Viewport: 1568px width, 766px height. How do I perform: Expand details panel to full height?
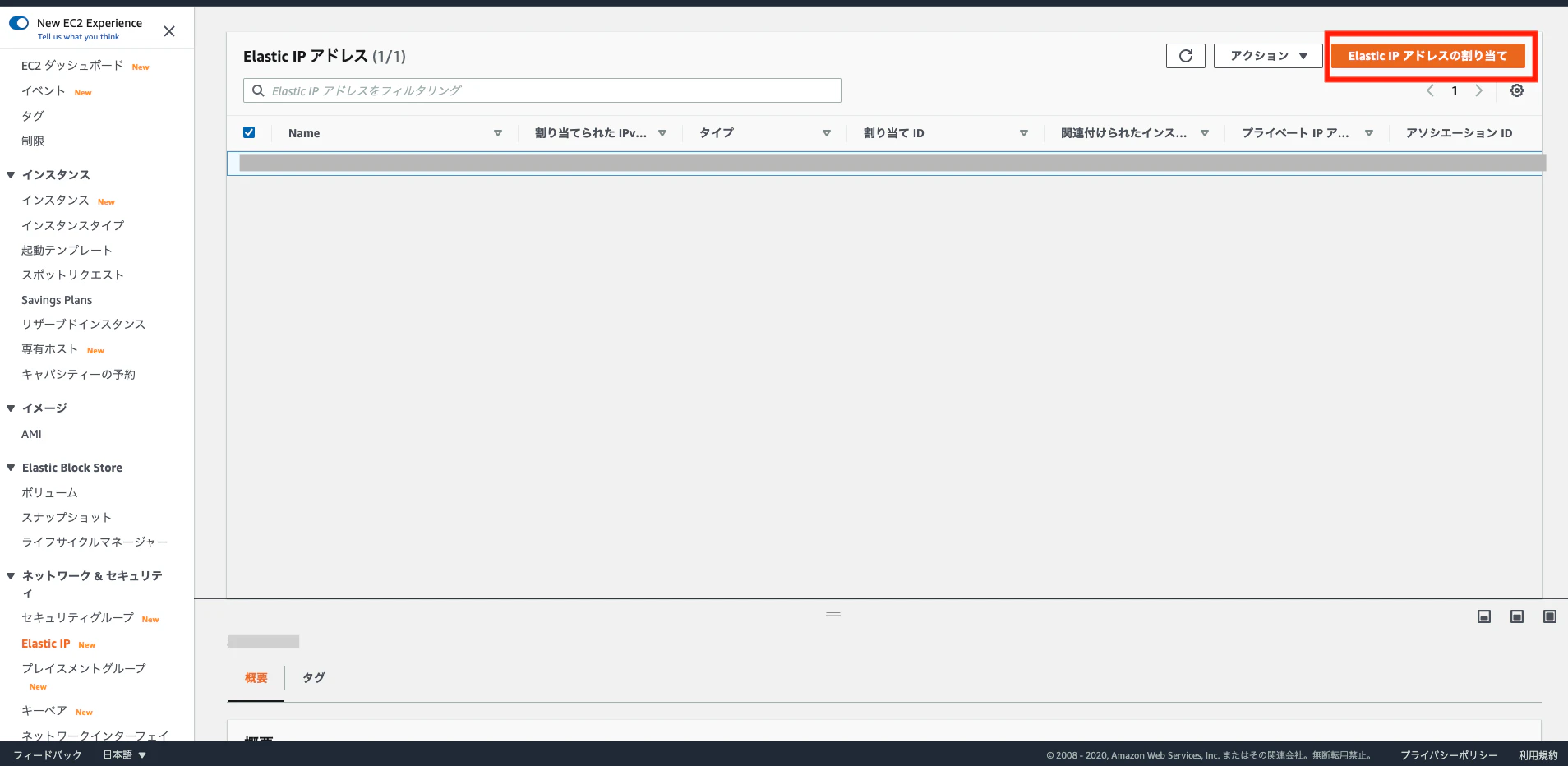coord(1550,616)
